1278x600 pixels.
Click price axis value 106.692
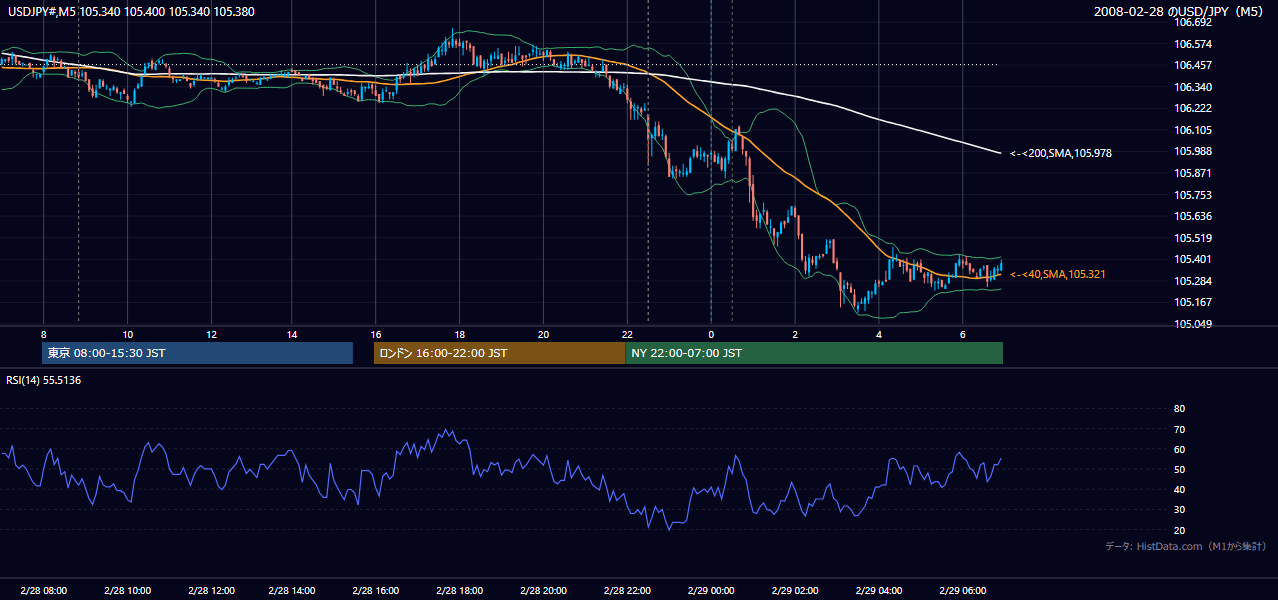1194,22
